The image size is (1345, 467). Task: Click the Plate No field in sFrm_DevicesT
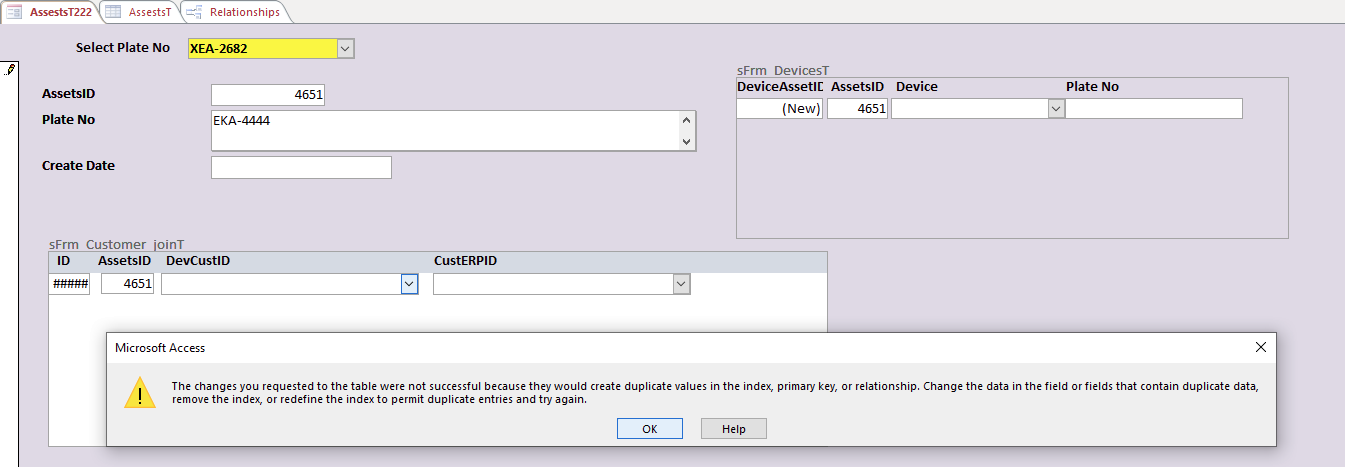[1154, 109]
